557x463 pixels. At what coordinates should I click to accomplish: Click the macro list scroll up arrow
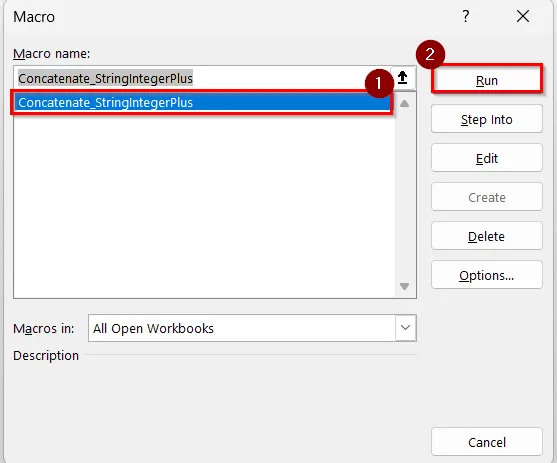click(x=404, y=103)
